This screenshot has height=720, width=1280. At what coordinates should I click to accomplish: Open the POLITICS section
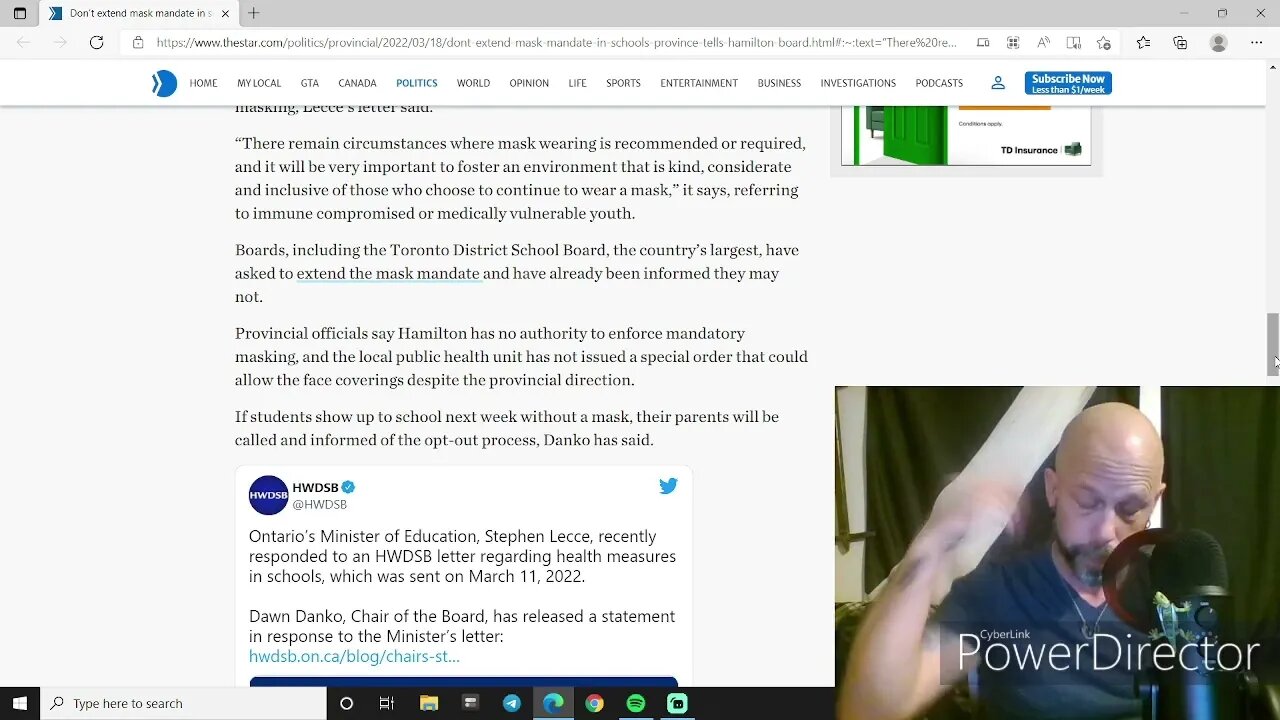417,83
